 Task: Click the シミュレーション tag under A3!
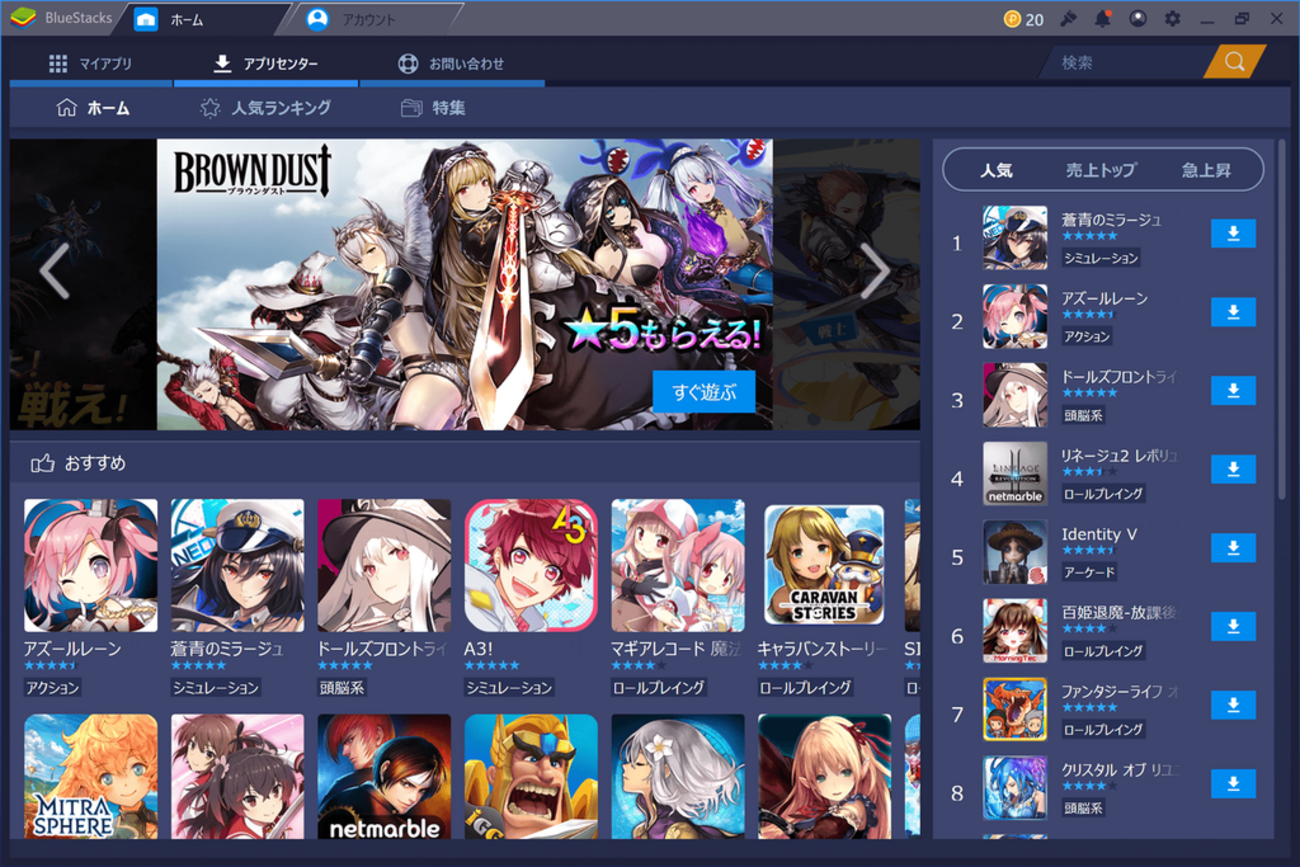pyautogui.click(x=509, y=687)
